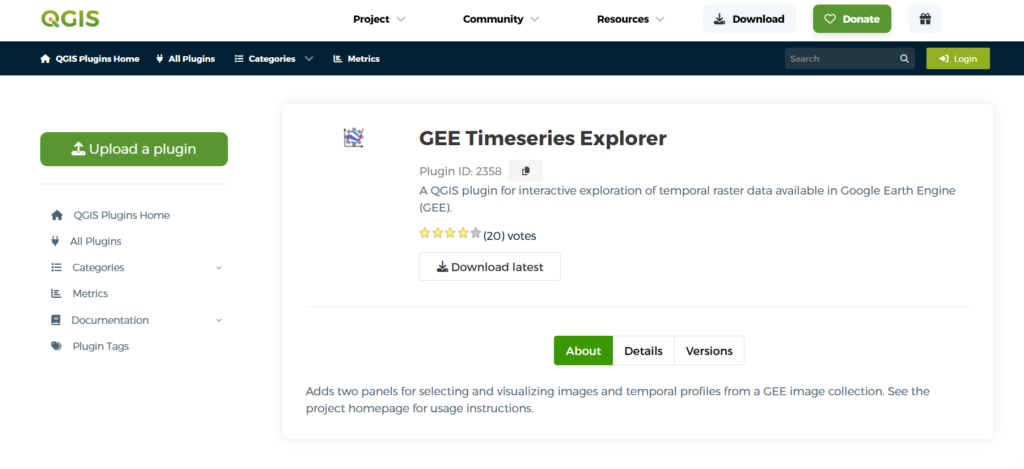The height and width of the screenshot is (469, 1024).
Task: Click the house icon in the navbar
Action: tap(45, 59)
